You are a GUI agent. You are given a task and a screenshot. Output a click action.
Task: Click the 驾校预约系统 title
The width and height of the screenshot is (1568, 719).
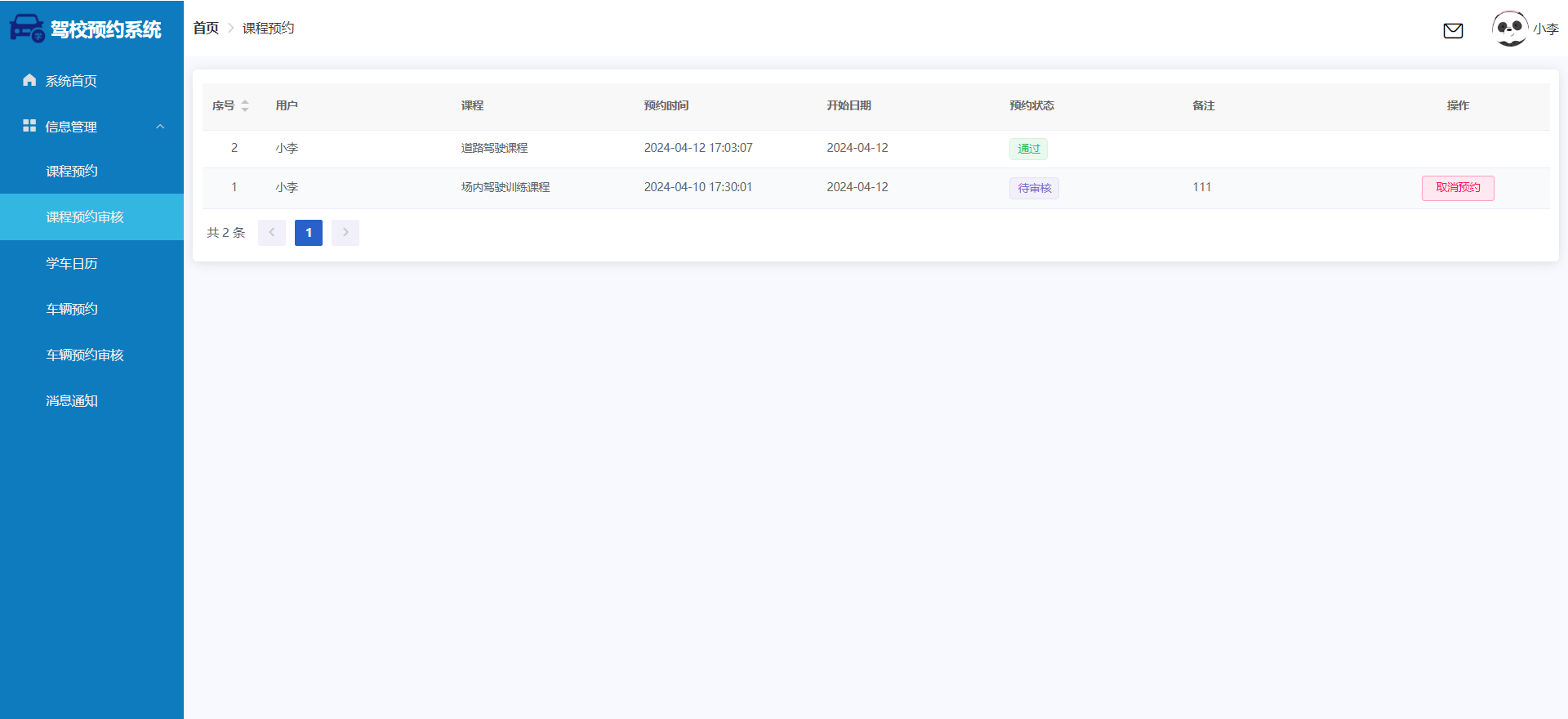point(106,29)
